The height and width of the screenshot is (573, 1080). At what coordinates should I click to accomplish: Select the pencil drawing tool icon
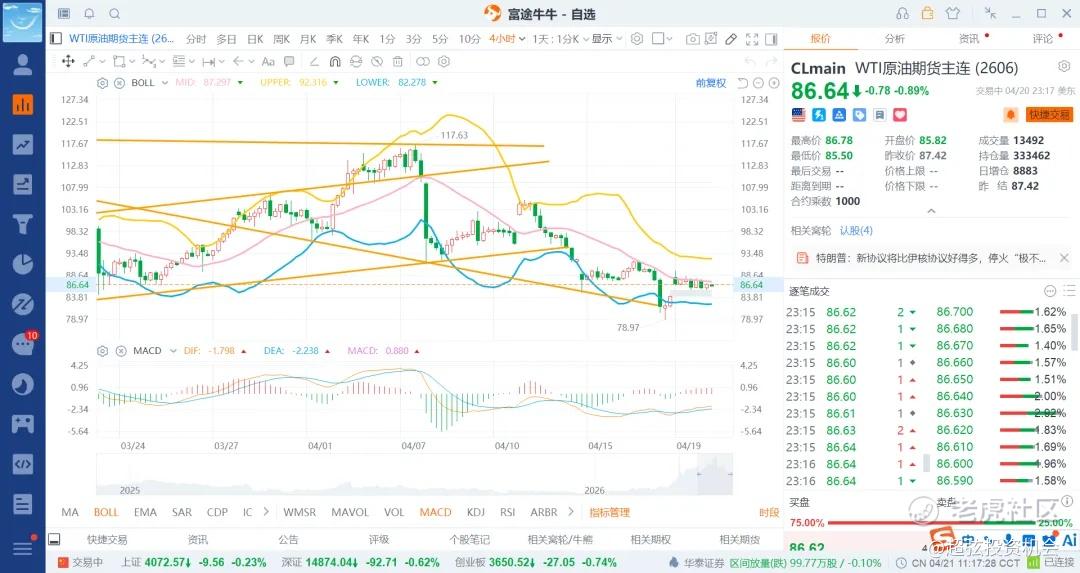(x=731, y=39)
